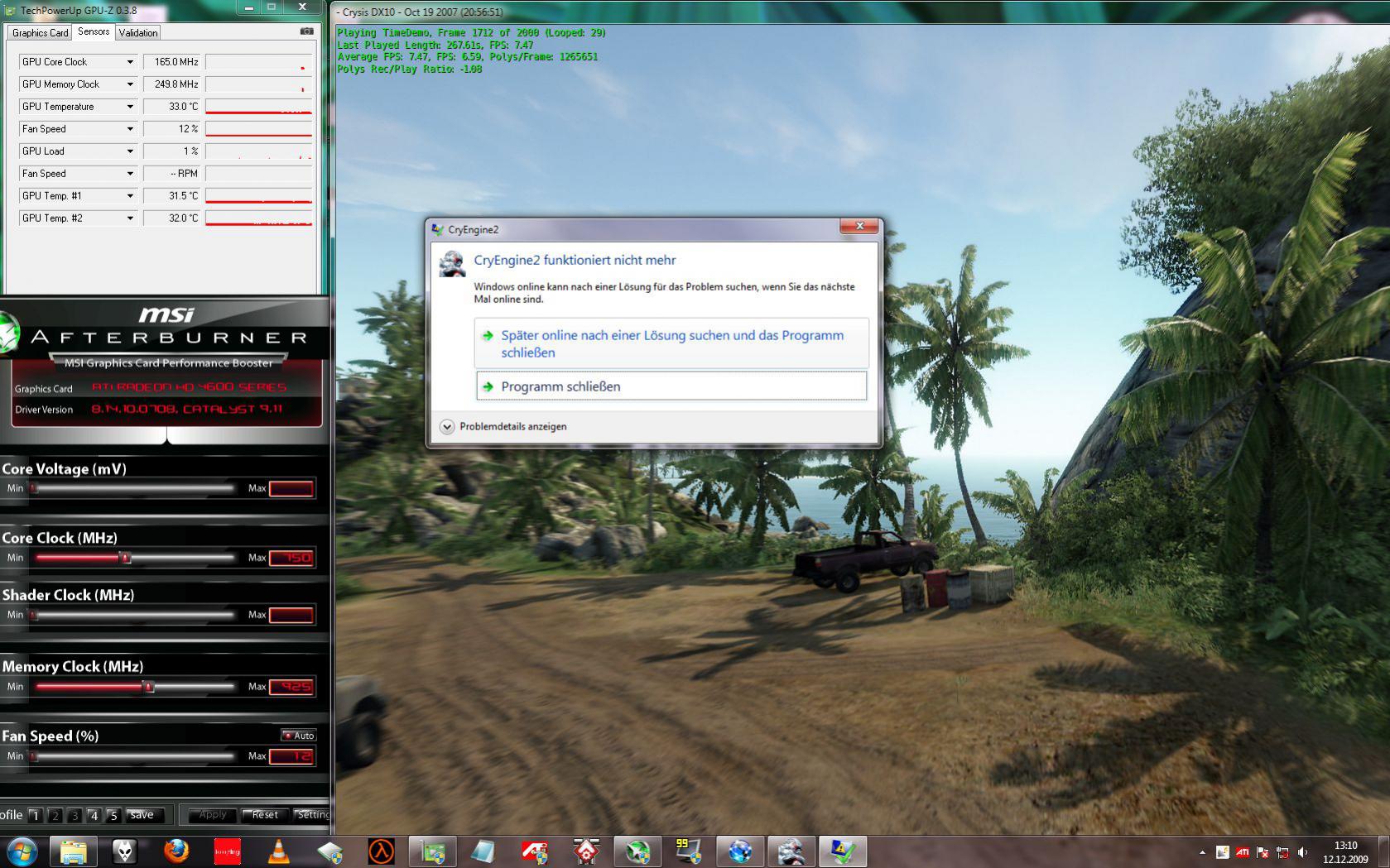Choose 'Später online nach einer Lösung suchen'
1390x868 pixels.
click(672, 343)
